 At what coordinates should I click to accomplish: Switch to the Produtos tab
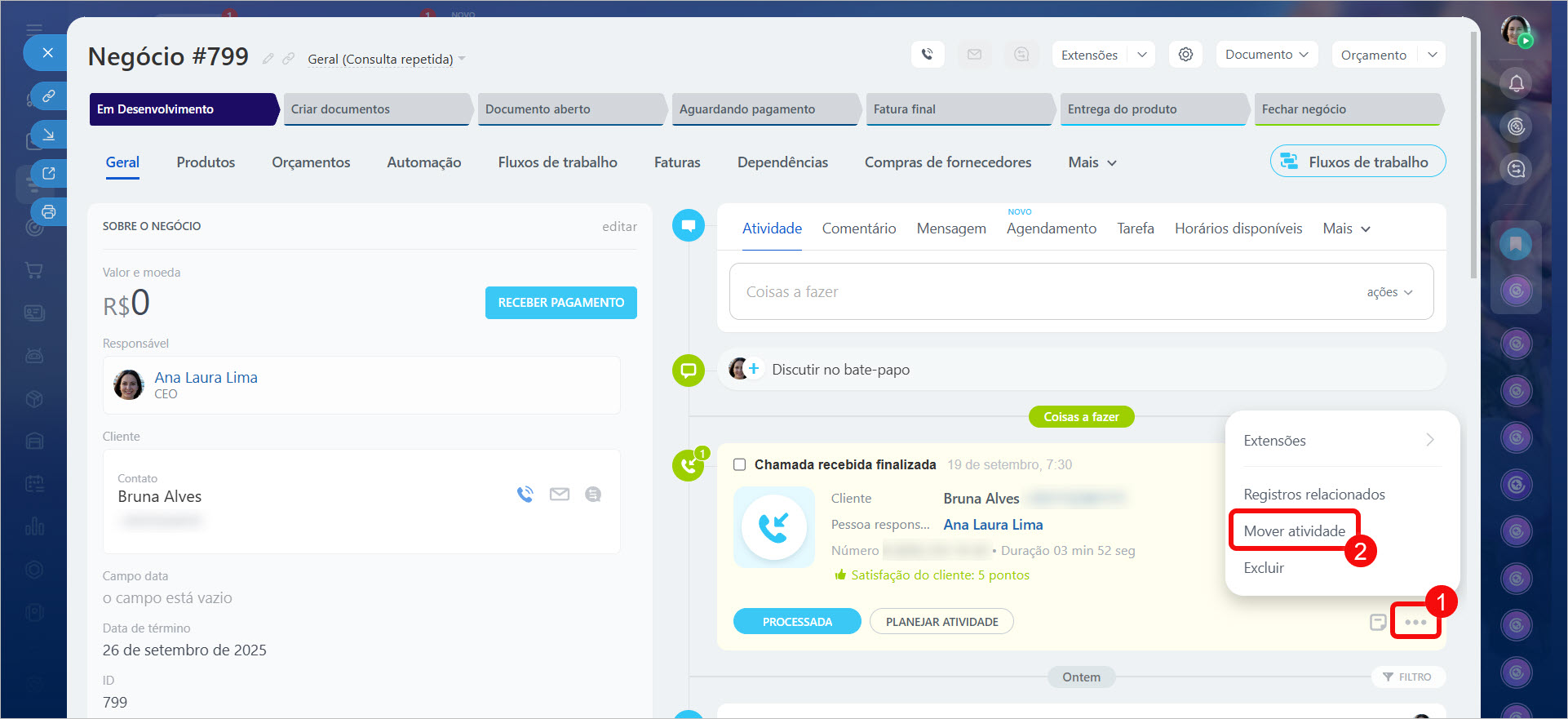pos(206,162)
